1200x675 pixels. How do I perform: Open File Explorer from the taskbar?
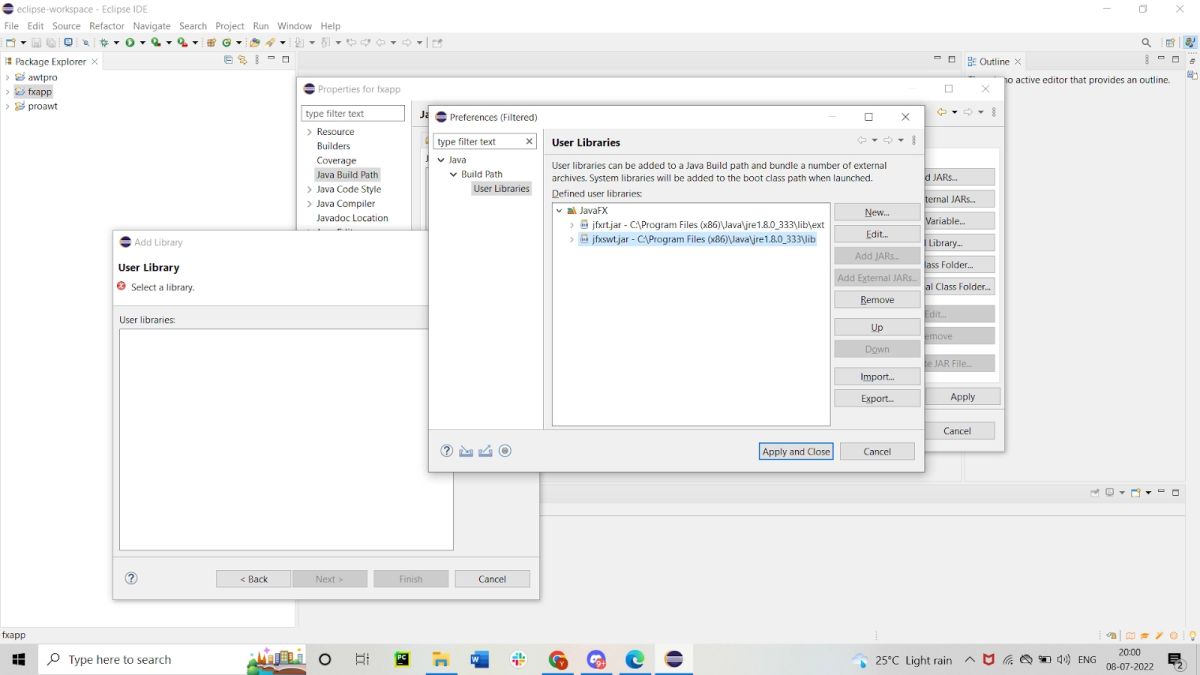click(x=441, y=660)
